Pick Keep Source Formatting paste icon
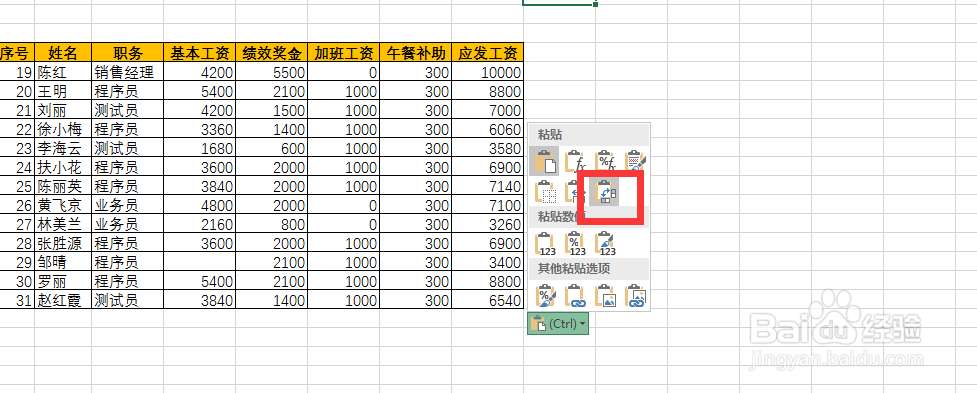Image resolution: width=977 pixels, height=393 pixels. click(x=636, y=161)
